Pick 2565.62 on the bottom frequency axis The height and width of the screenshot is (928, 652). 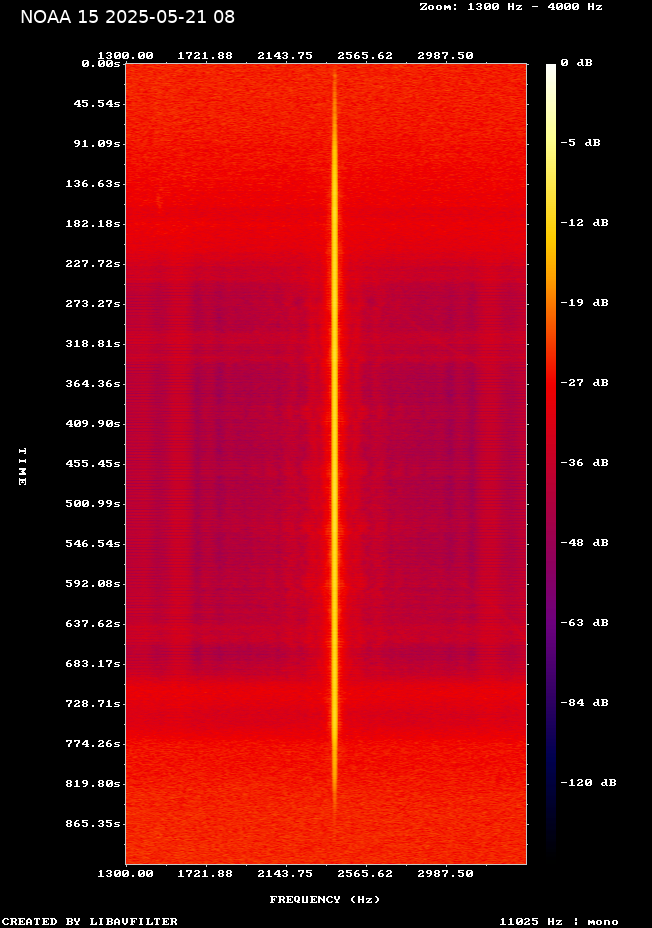(x=365, y=874)
